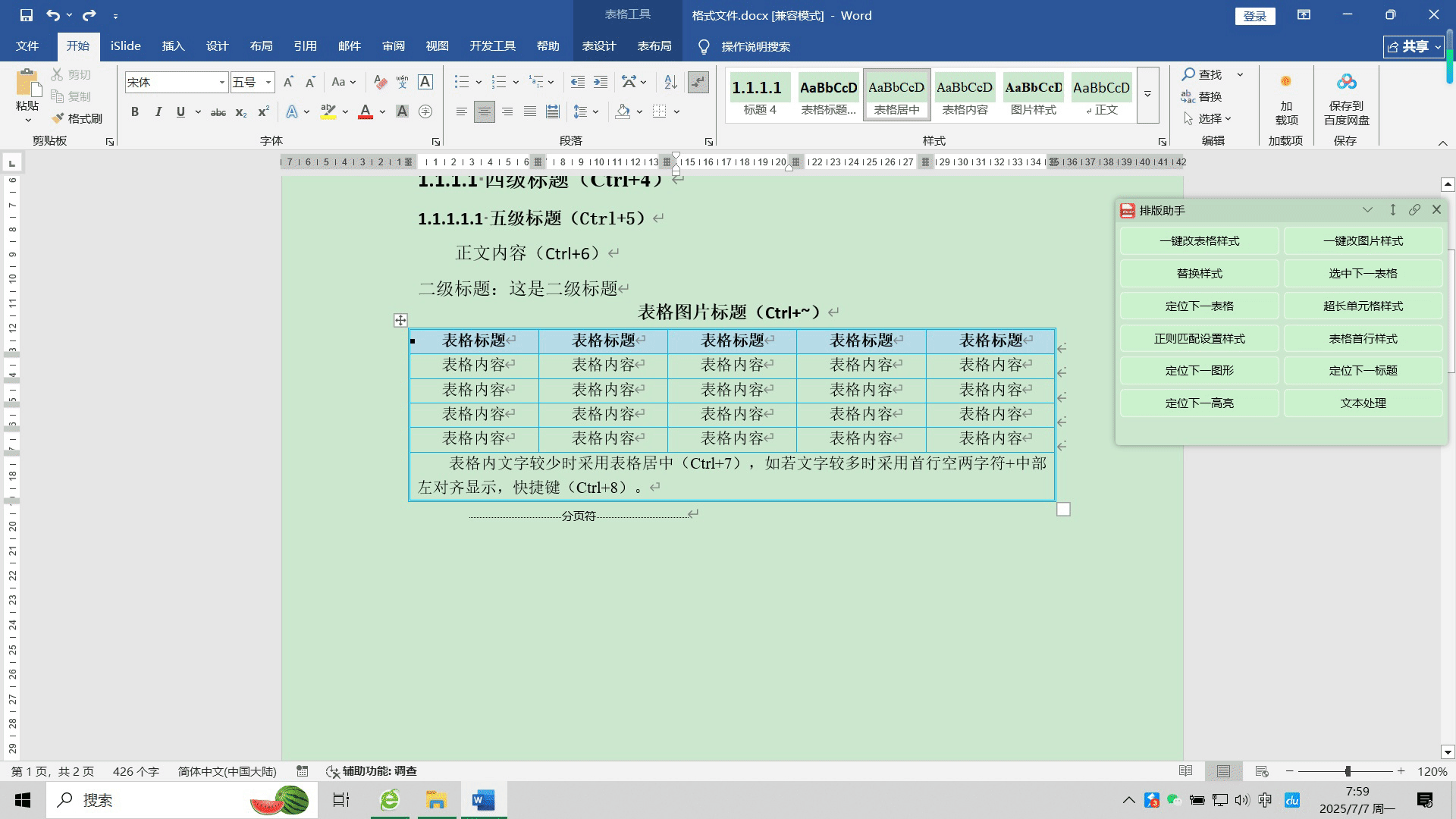Click the Justify alignment icon
Screen dimensions: 1456x819
coord(530,112)
